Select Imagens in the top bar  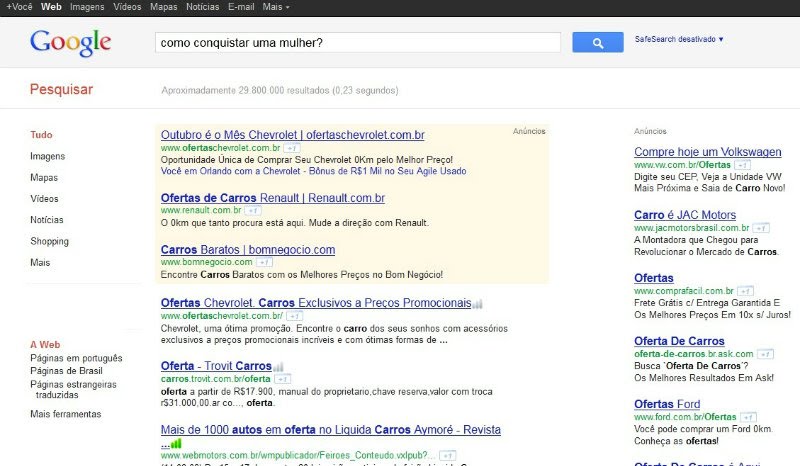(x=87, y=7)
